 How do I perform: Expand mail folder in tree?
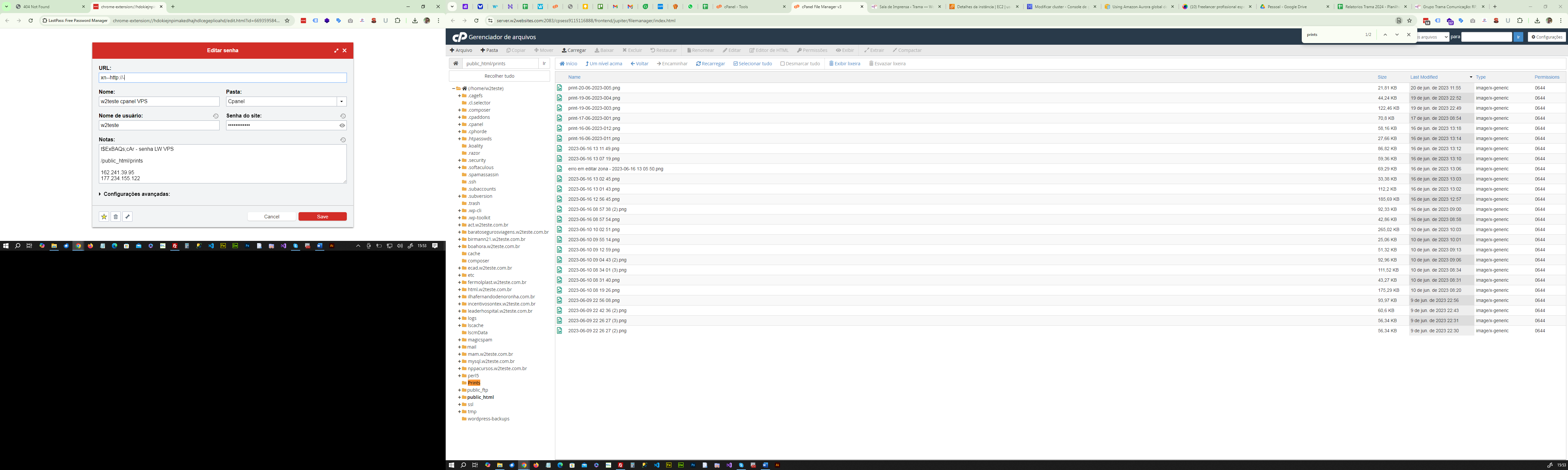click(x=460, y=347)
